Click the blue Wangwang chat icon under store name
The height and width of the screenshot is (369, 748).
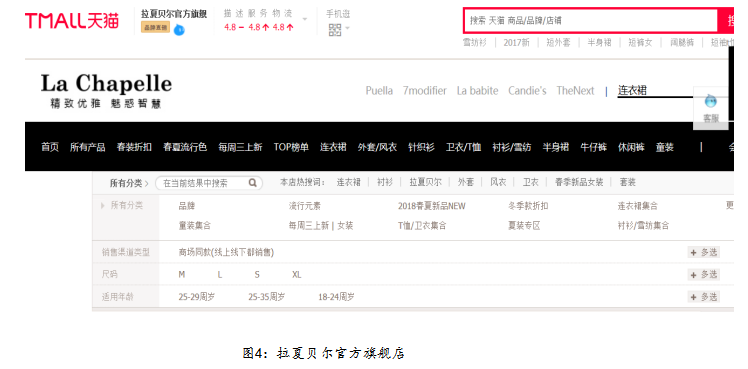179,30
